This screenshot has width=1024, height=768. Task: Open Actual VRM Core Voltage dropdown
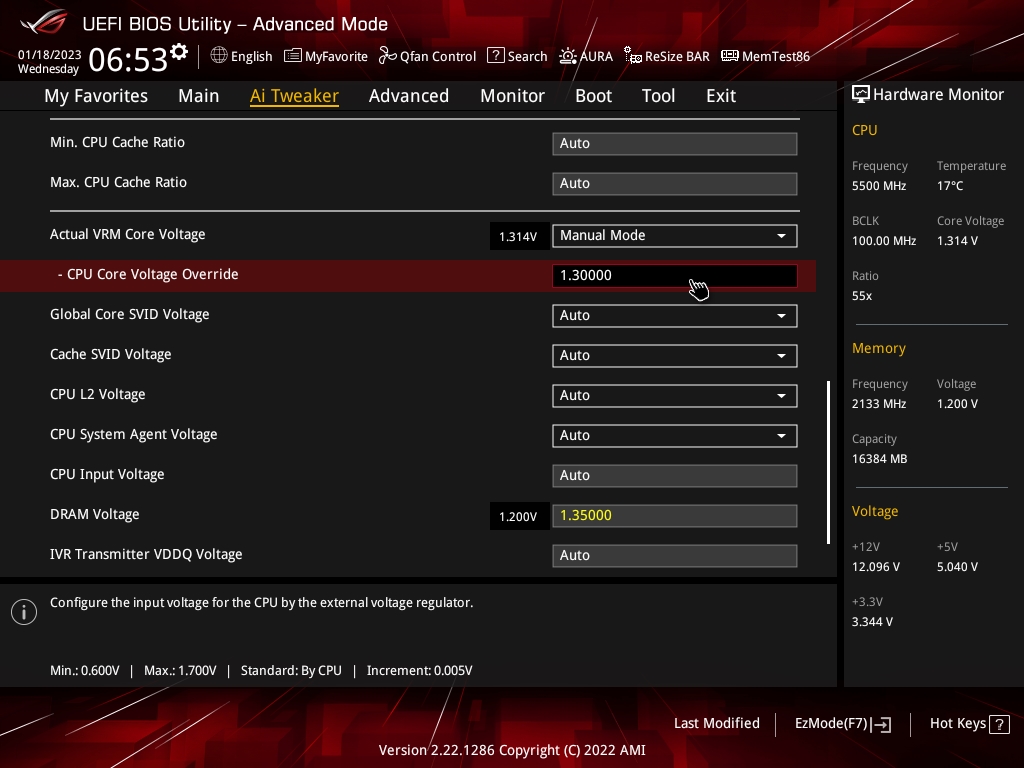pos(675,236)
